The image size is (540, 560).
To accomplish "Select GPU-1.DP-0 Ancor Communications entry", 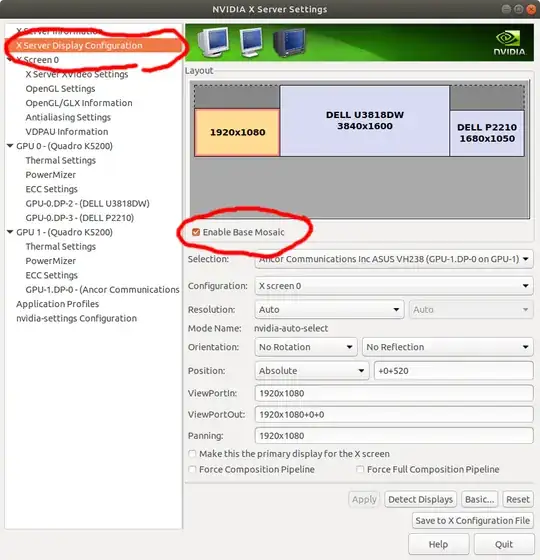I will pos(102,289).
